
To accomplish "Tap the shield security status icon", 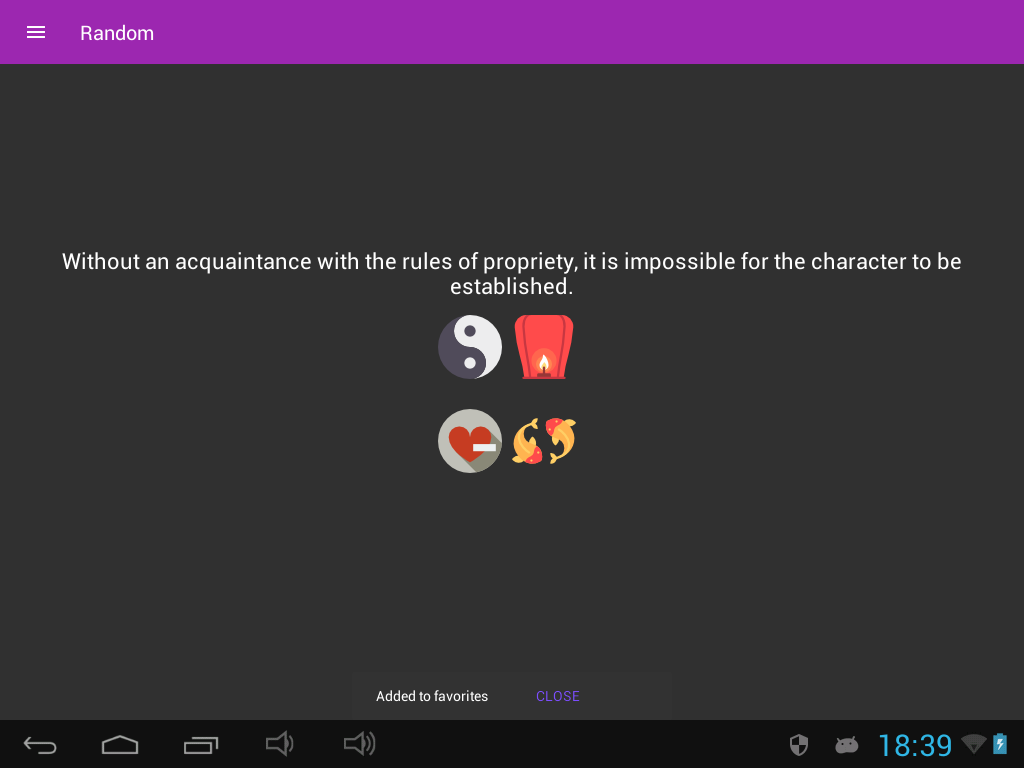I will pyautogui.click(x=799, y=744).
